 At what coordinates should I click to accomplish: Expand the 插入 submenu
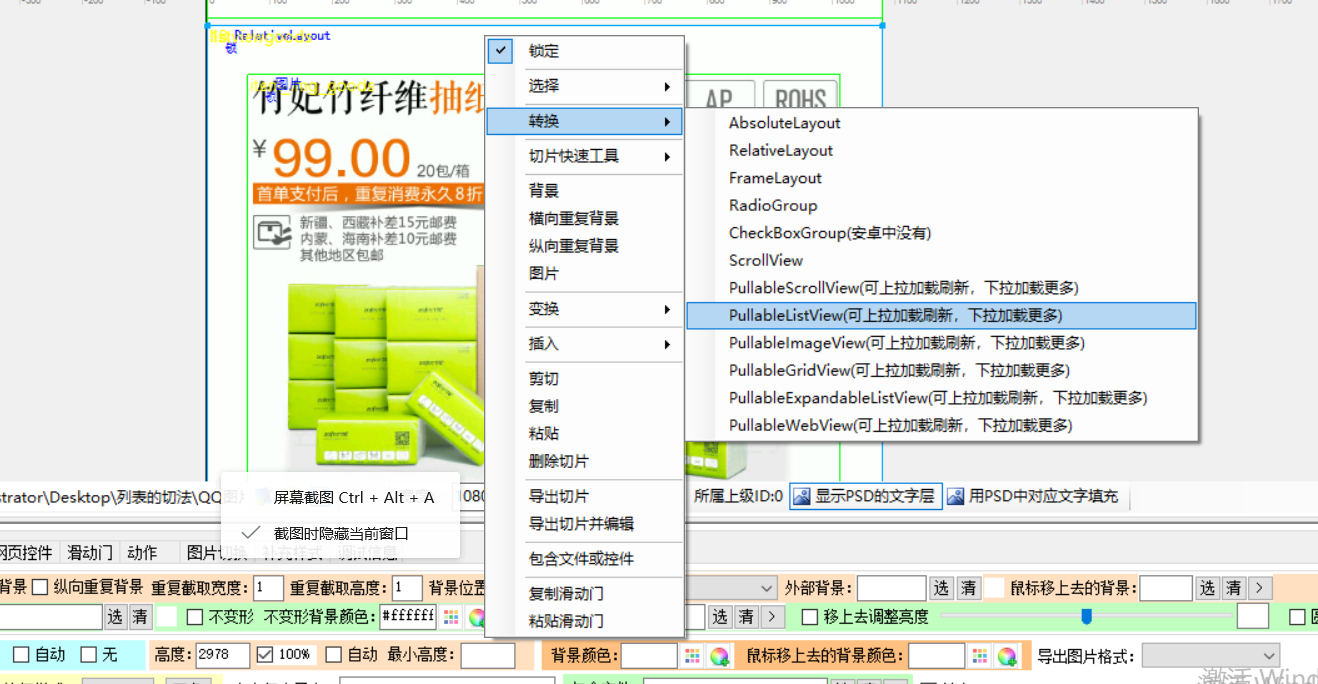(x=584, y=344)
